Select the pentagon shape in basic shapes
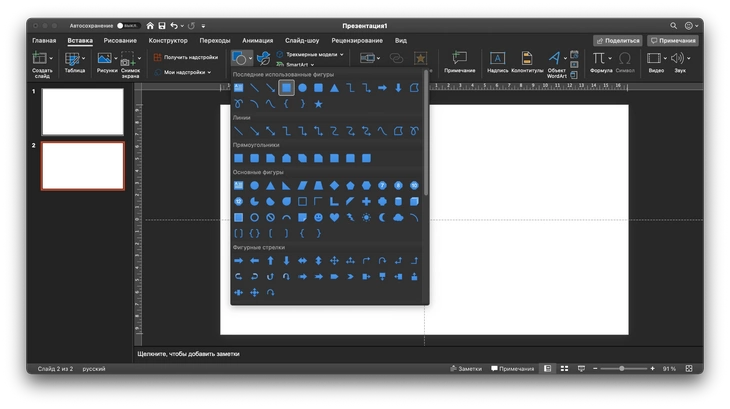Image resolution: width=730 pixels, height=409 pixels. tap(350, 186)
